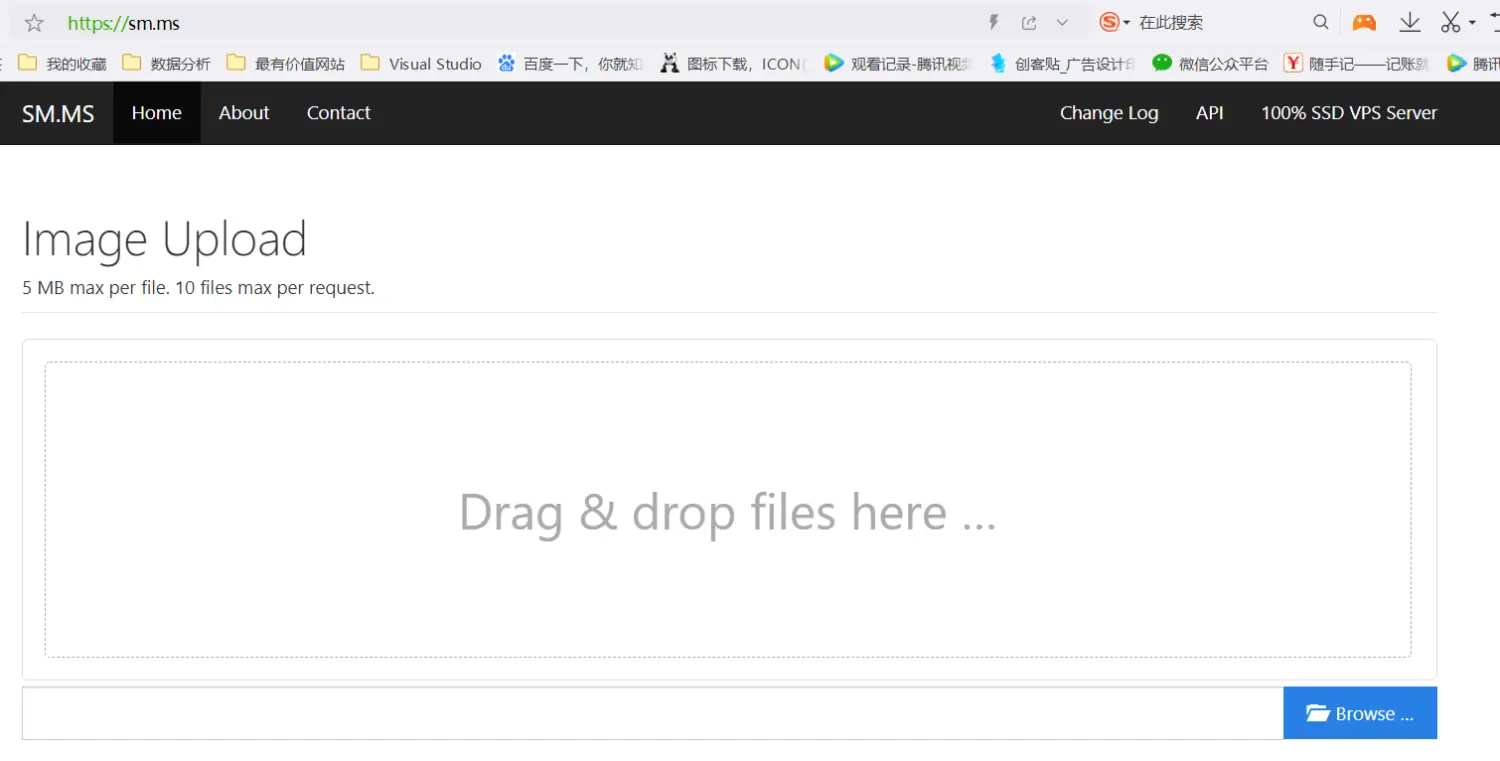Open the Change Log page

[x=1109, y=113]
